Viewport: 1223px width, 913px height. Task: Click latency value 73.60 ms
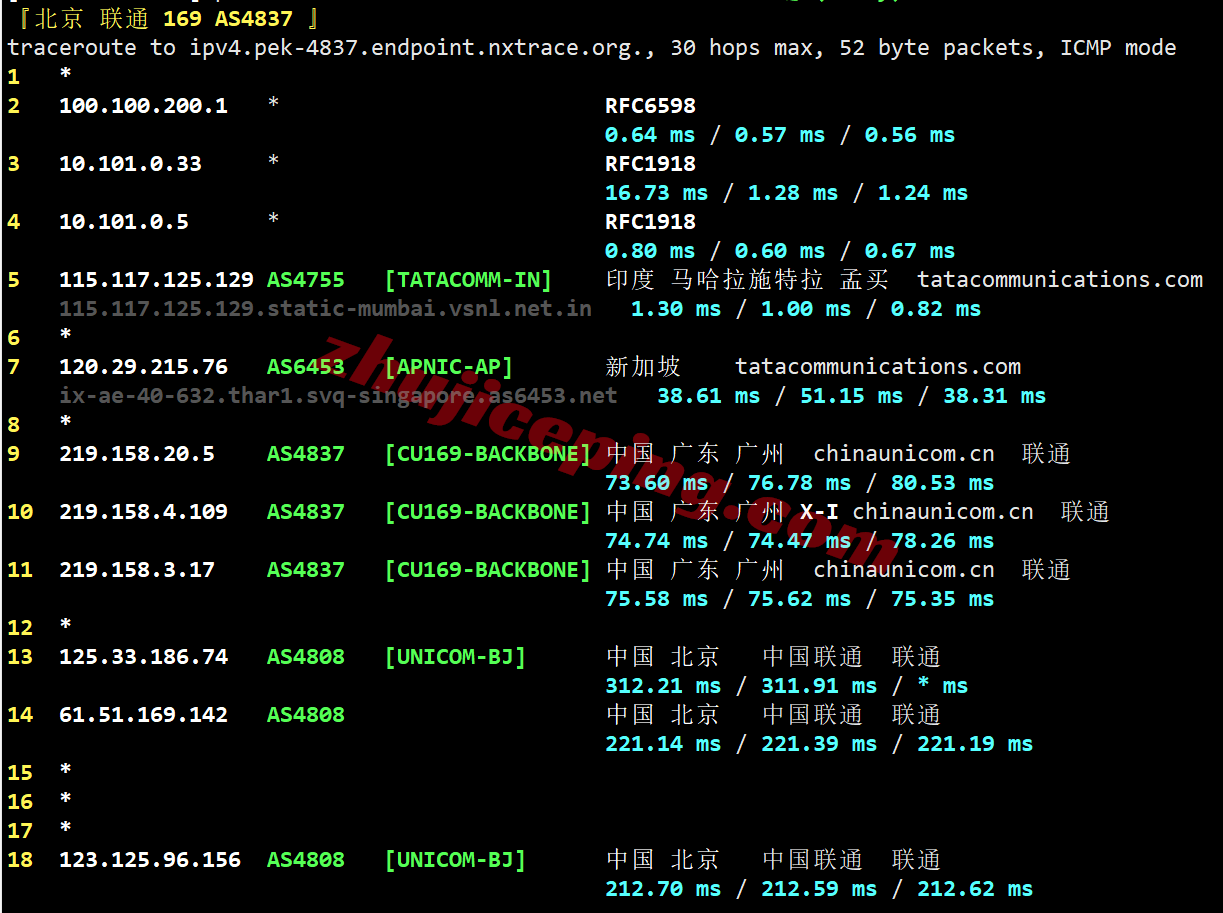[656, 482]
